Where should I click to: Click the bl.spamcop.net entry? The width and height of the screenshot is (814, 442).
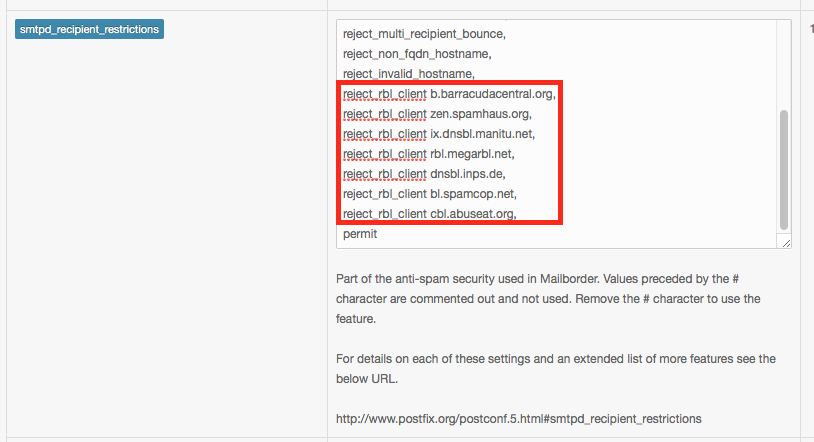point(473,194)
